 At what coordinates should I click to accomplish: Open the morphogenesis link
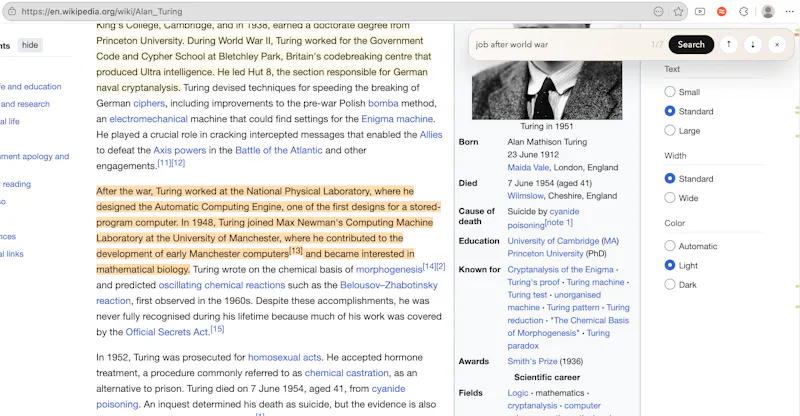[389, 270]
